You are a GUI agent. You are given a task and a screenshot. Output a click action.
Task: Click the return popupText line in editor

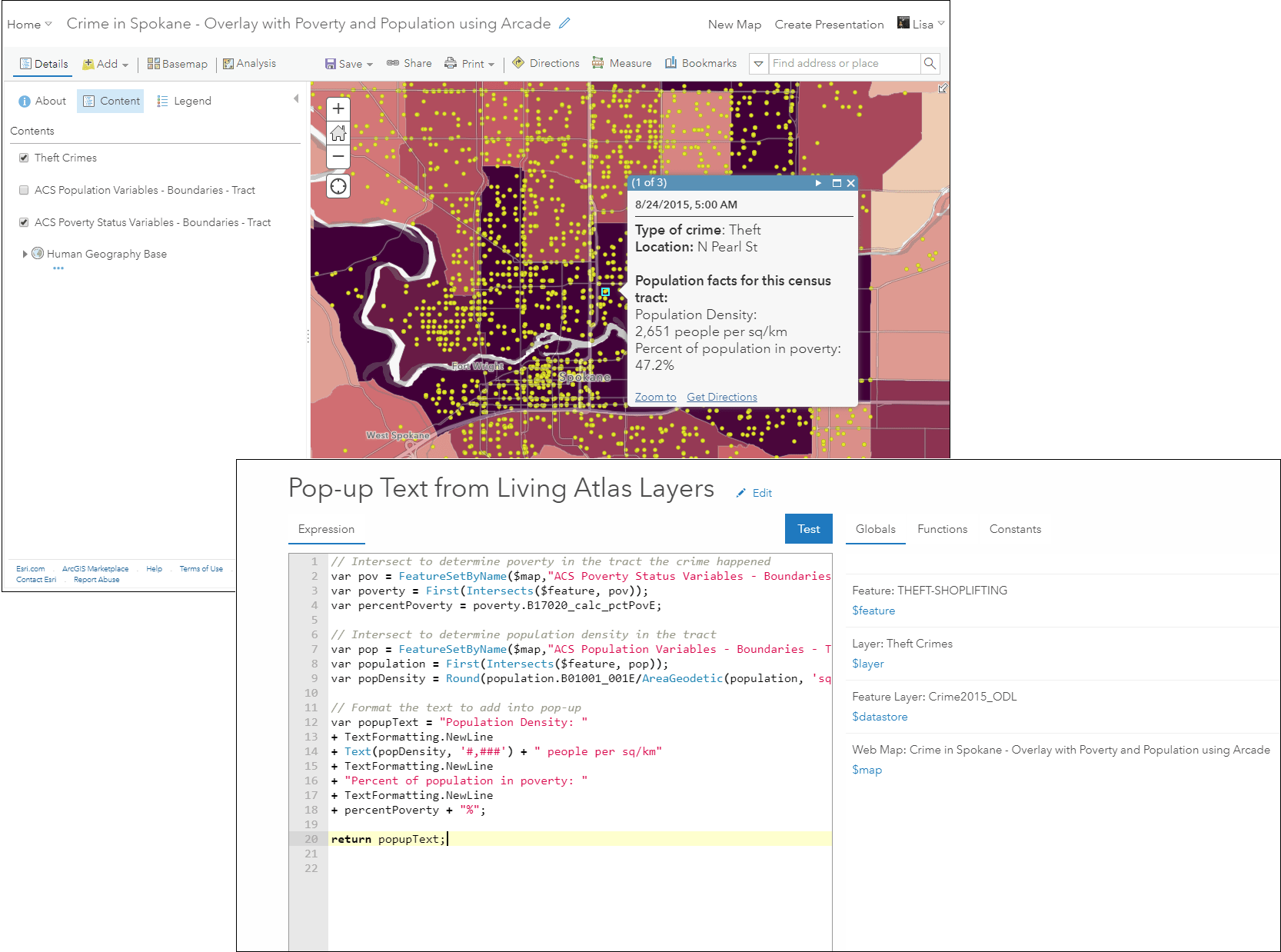(x=581, y=839)
